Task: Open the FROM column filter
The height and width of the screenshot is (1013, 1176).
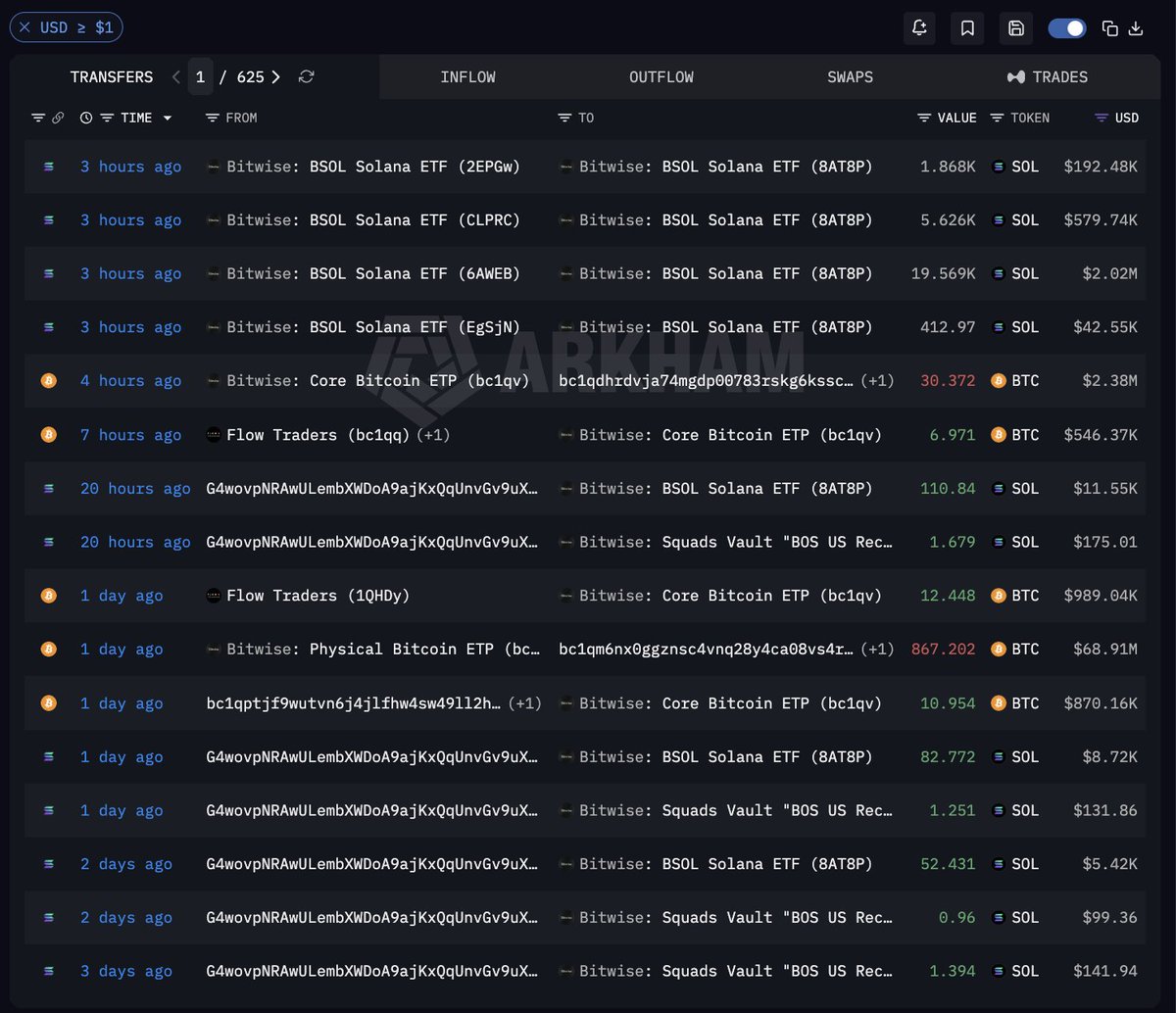Action: coord(212,118)
